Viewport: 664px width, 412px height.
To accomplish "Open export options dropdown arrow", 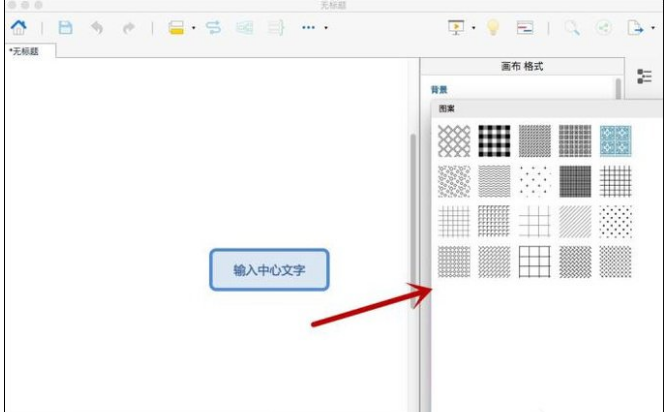I will click(x=653, y=28).
